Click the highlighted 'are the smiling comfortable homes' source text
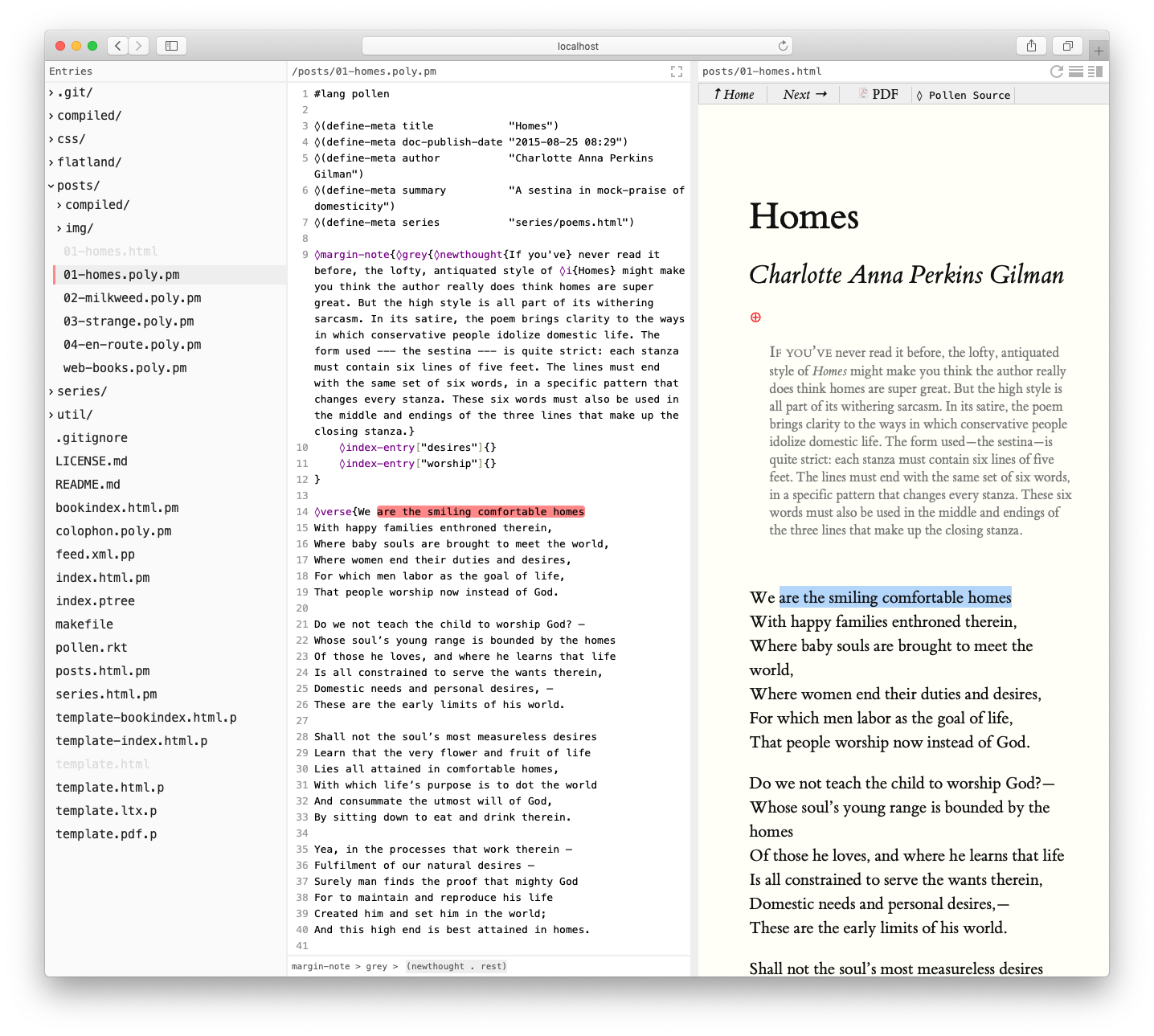This screenshot has width=1154, height=1036. [x=481, y=512]
